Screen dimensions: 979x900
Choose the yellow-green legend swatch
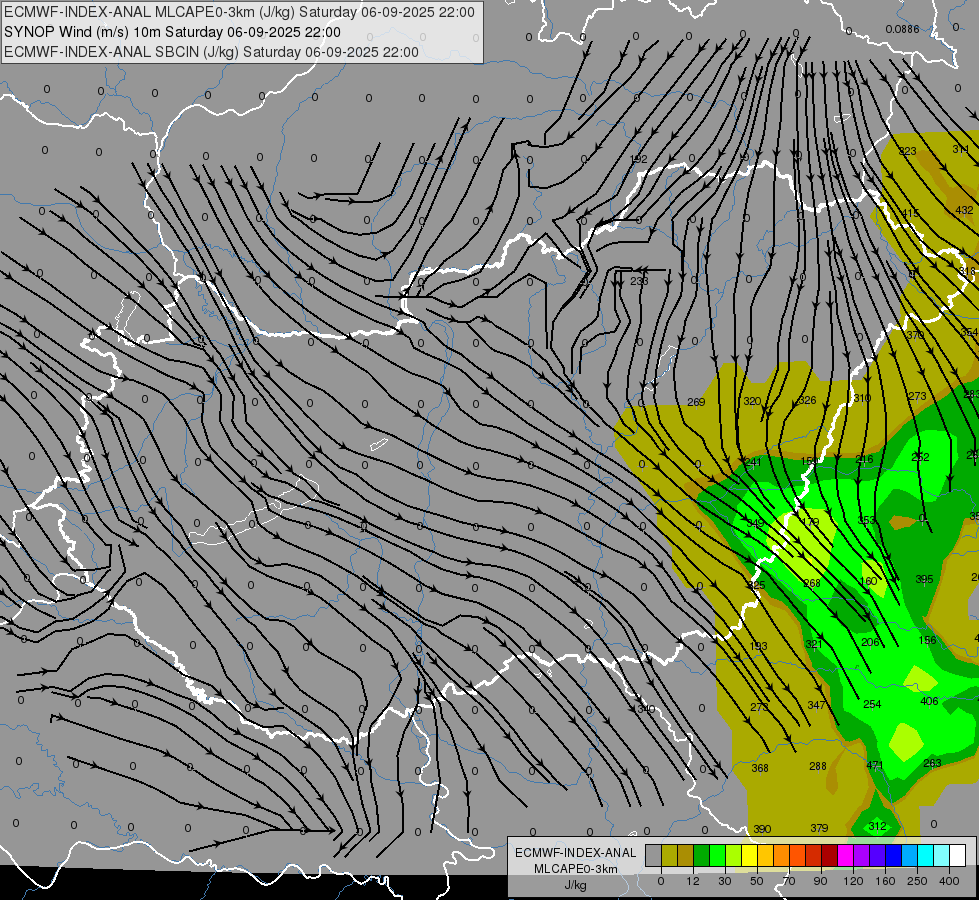[733, 855]
